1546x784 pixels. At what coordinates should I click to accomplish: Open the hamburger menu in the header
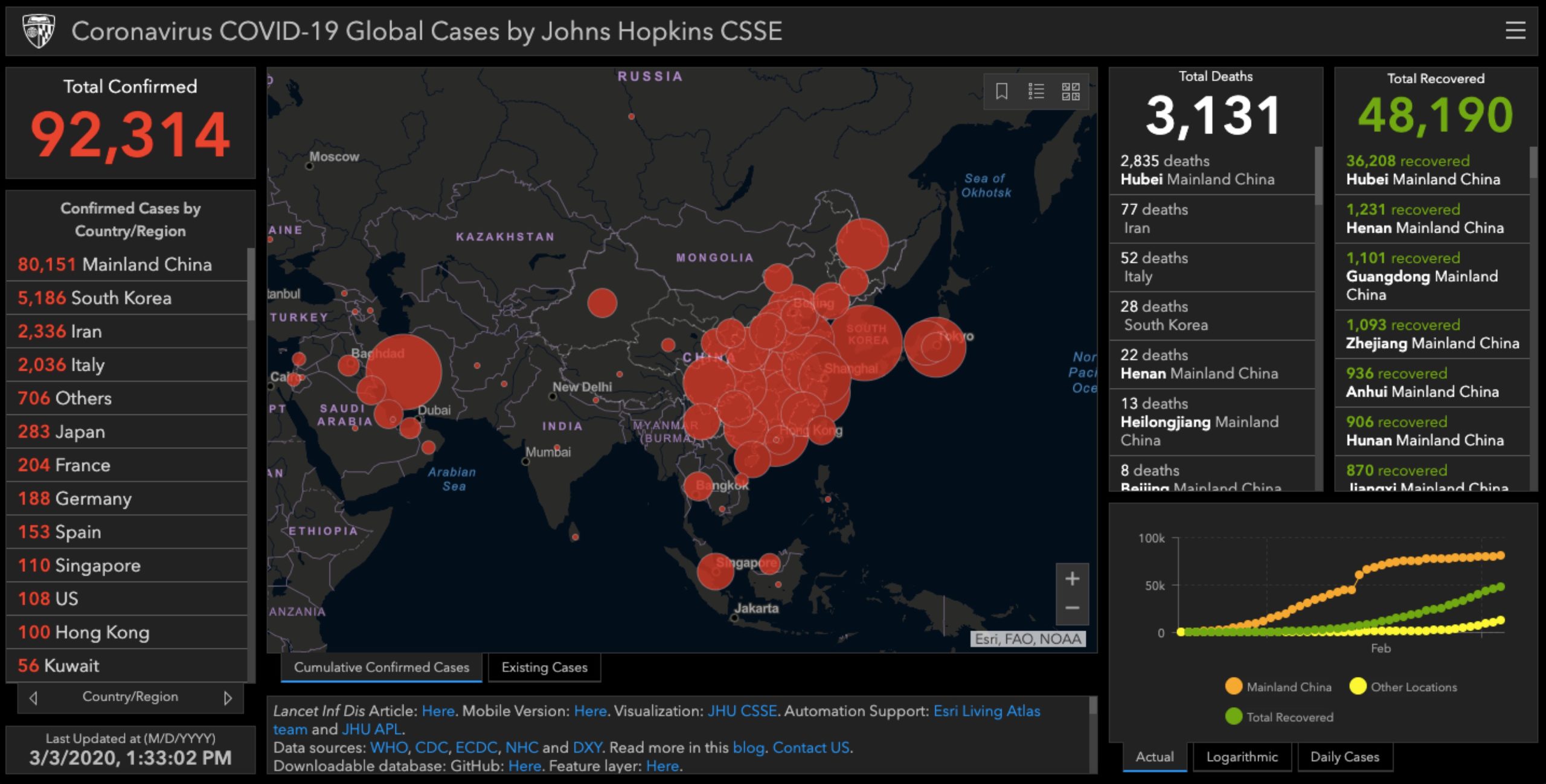[x=1515, y=30]
